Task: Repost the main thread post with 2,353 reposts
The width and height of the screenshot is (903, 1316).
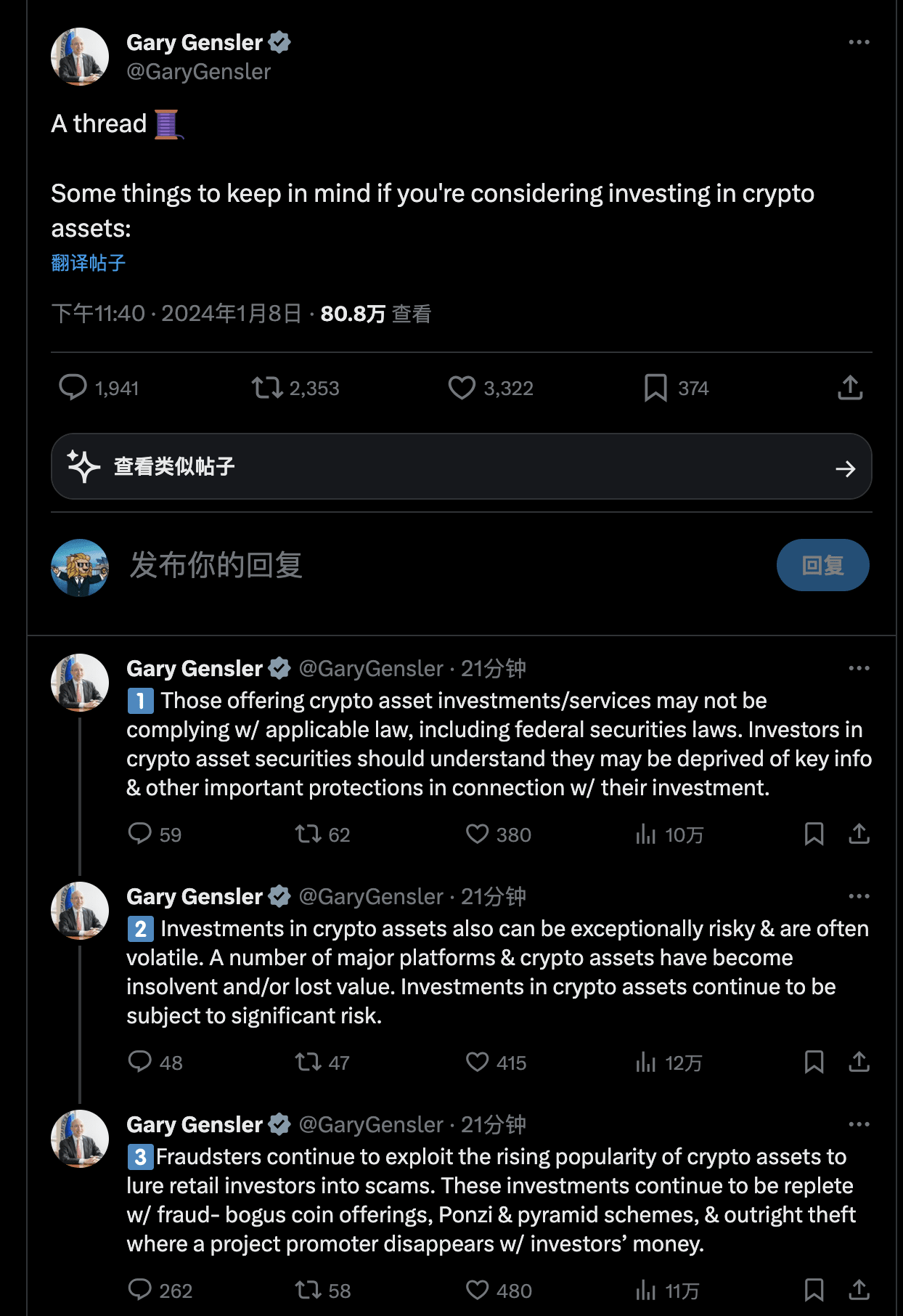Action: (x=295, y=388)
